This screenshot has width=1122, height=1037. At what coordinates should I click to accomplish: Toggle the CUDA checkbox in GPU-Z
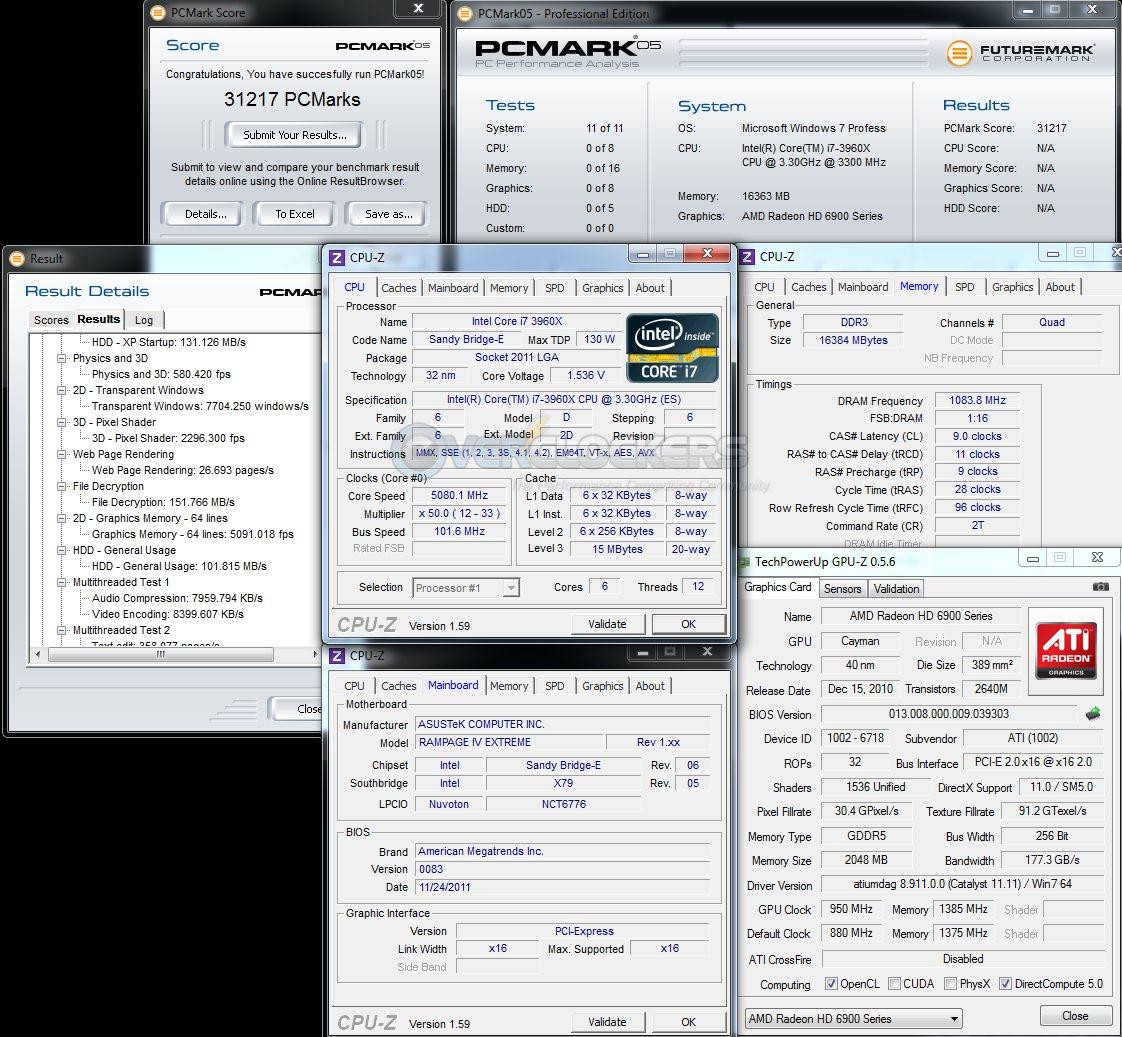tap(894, 983)
